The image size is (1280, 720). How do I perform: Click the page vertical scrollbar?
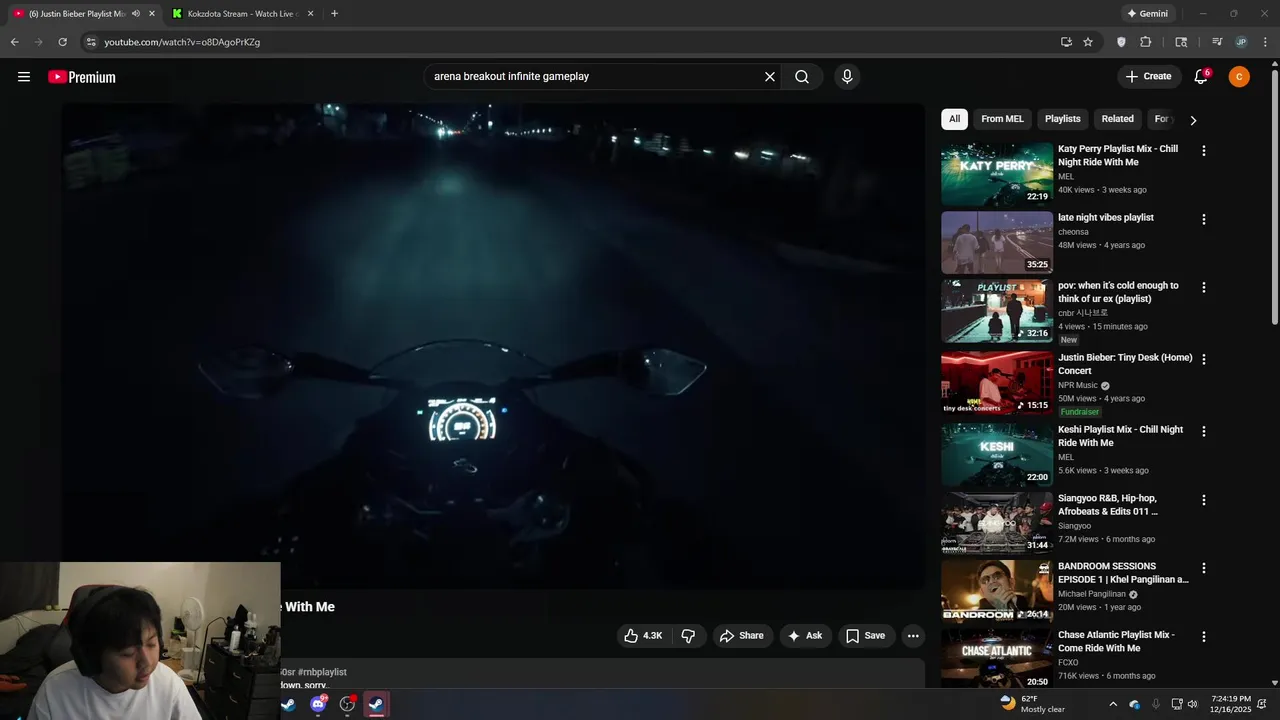(x=1274, y=195)
